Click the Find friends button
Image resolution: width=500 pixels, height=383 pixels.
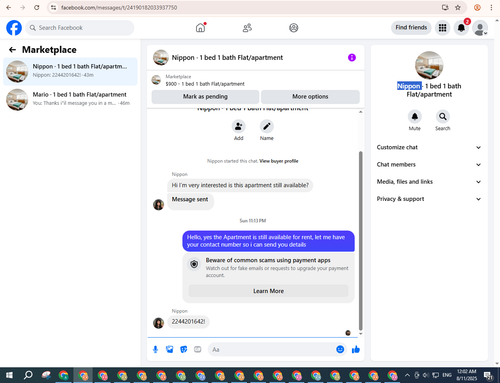point(411,28)
